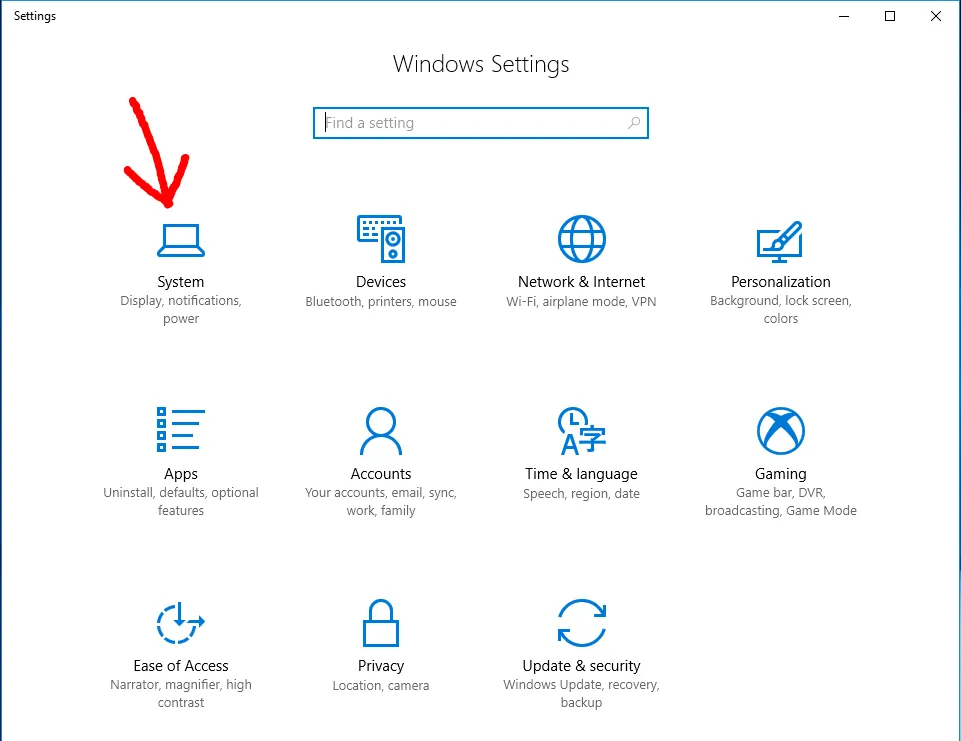Open Wi-Fi, airplane mode, VPN settings

tap(581, 300)
